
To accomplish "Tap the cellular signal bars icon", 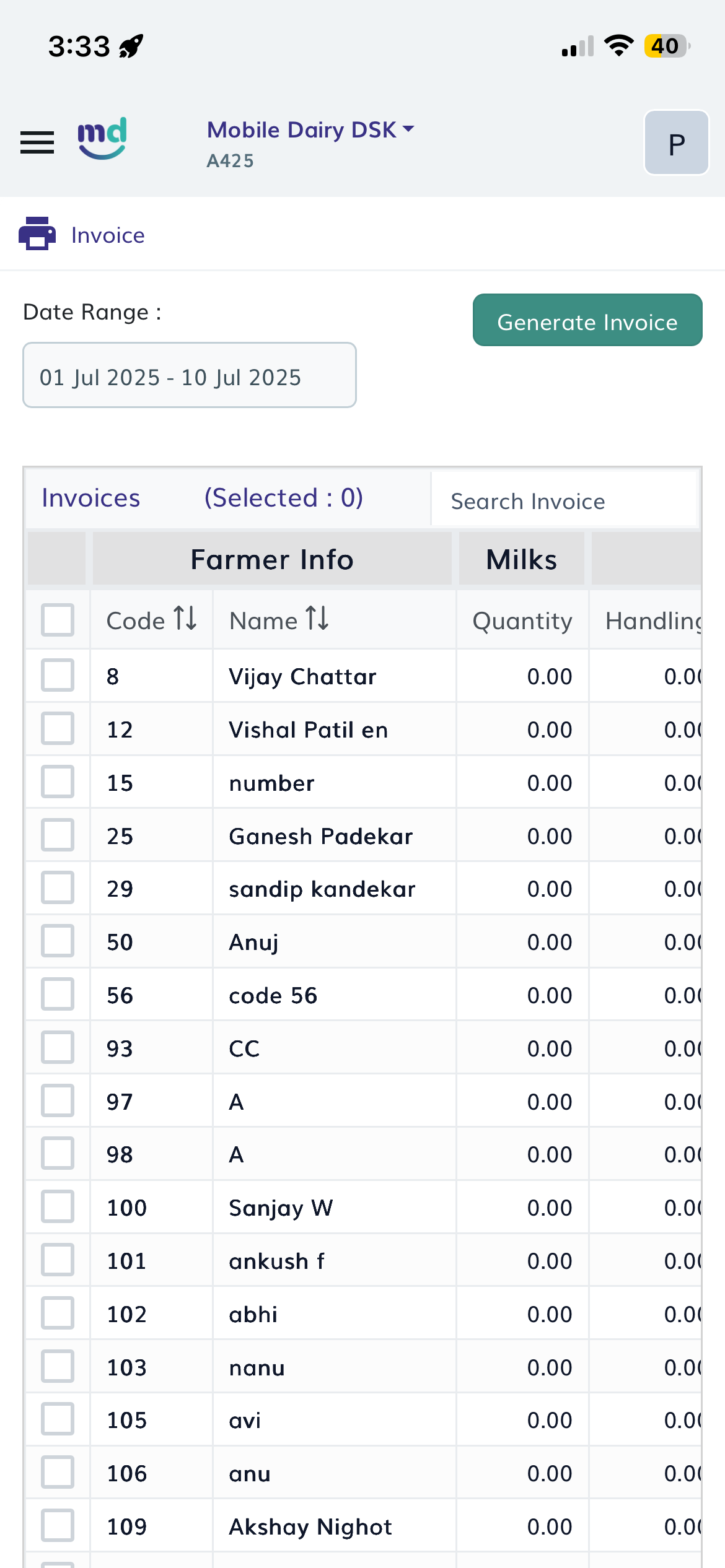I will pyautogui.click(x=578, y=46).
